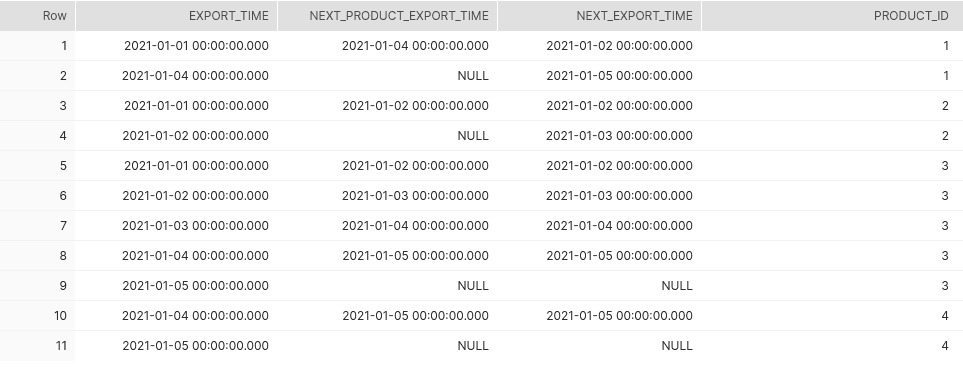
Task: Select row number 6
Action: 37,196
